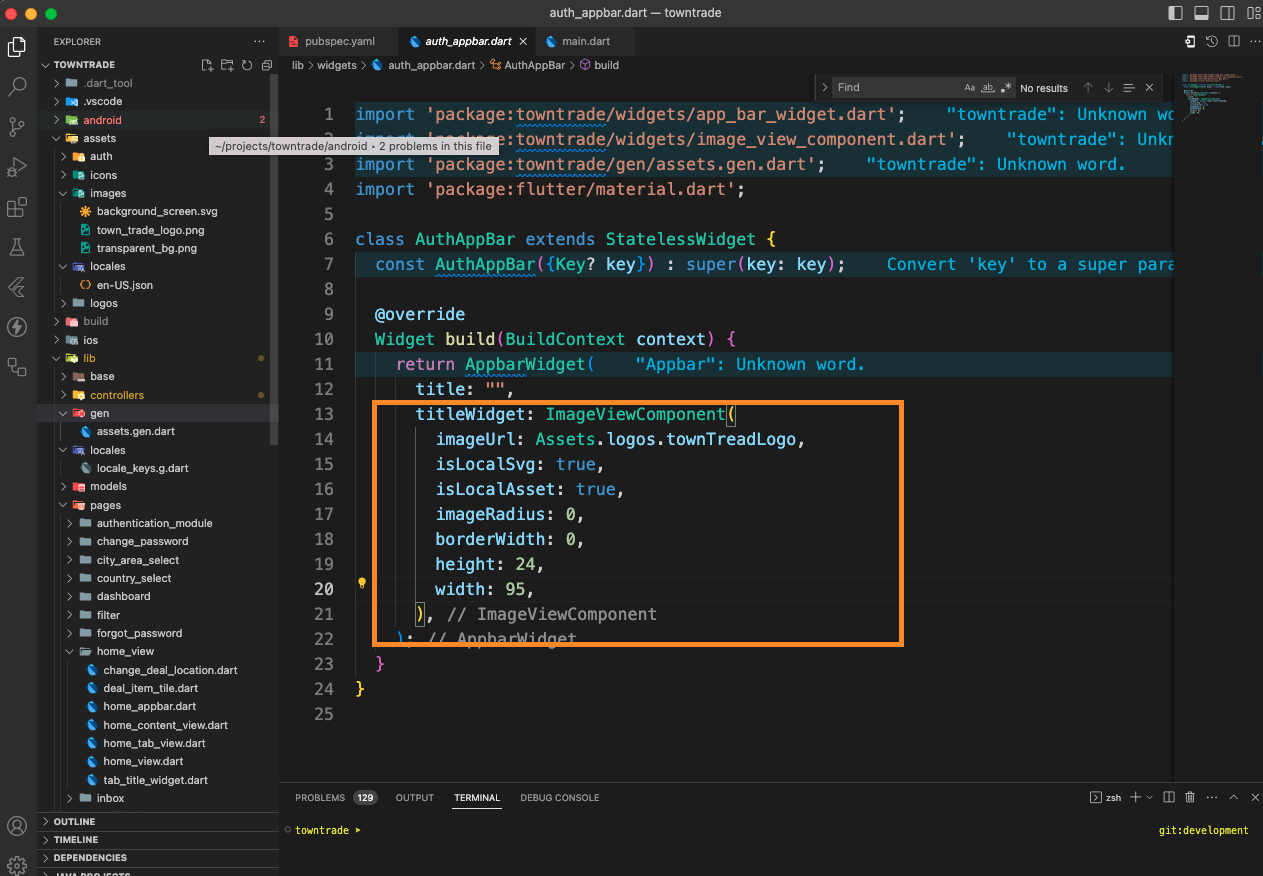The height and width of the screenshot is (876, 1263).
Task: Toggle secondary sidebar layout button in title bar
Action: pyautogui.click(x=1226, y=13)
